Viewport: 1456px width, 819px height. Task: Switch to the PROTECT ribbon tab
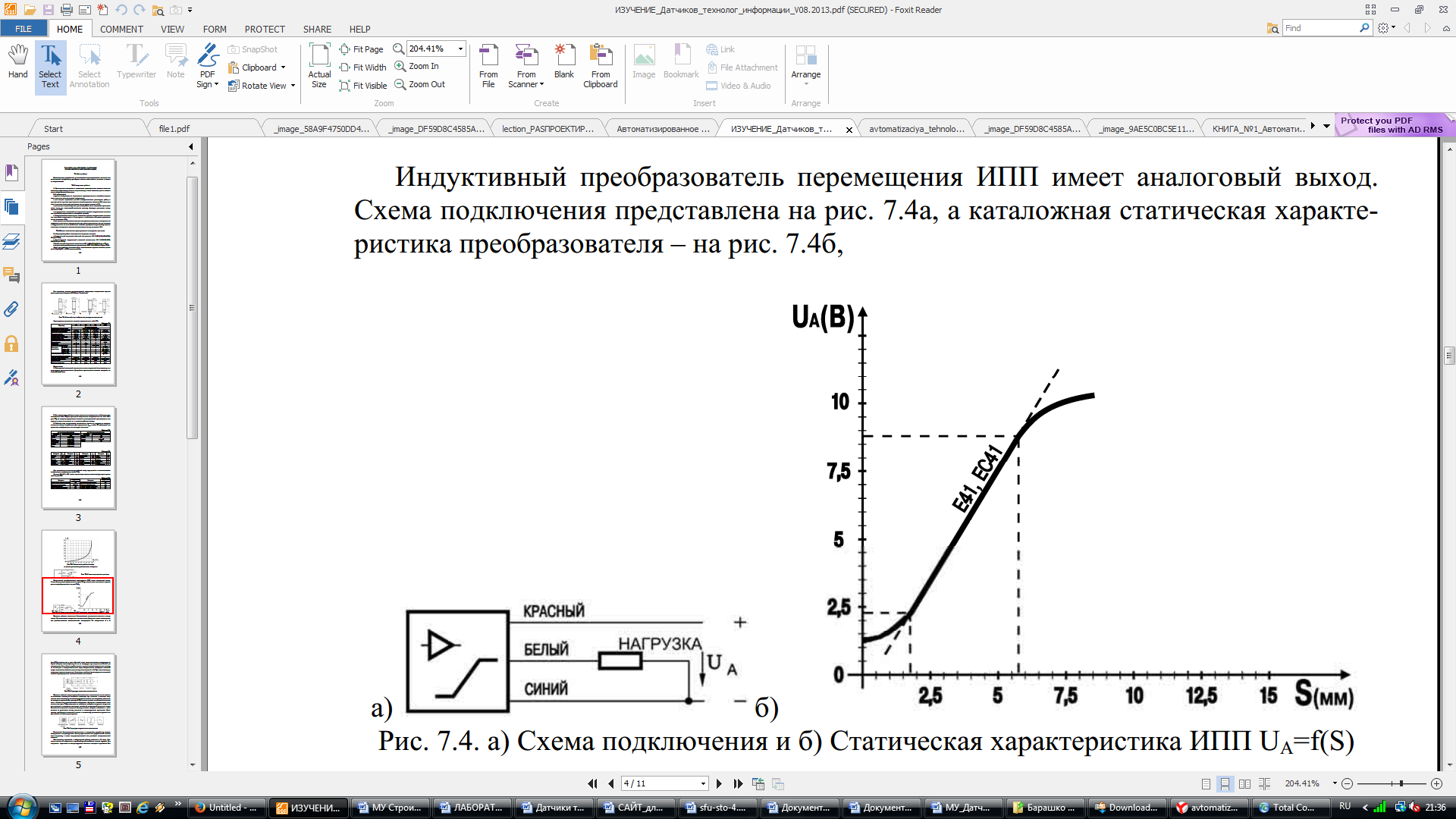265,29
